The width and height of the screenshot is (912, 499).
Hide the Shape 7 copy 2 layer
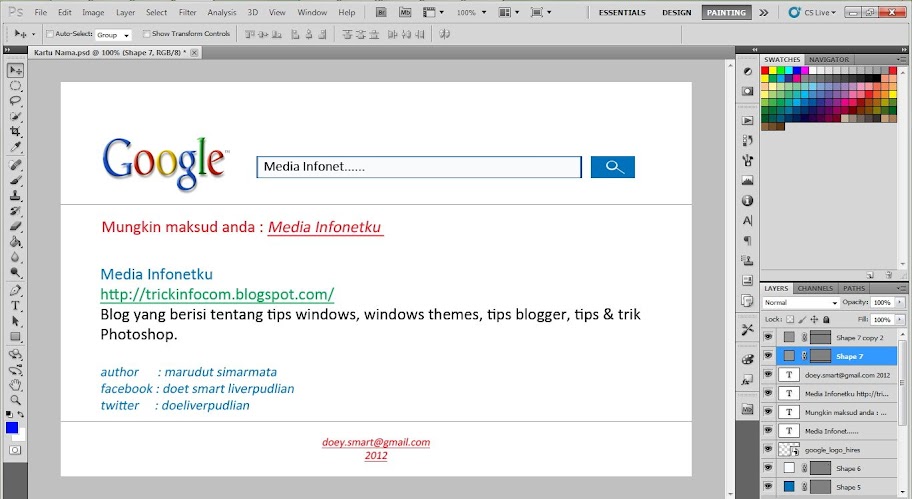click(768, 337)
